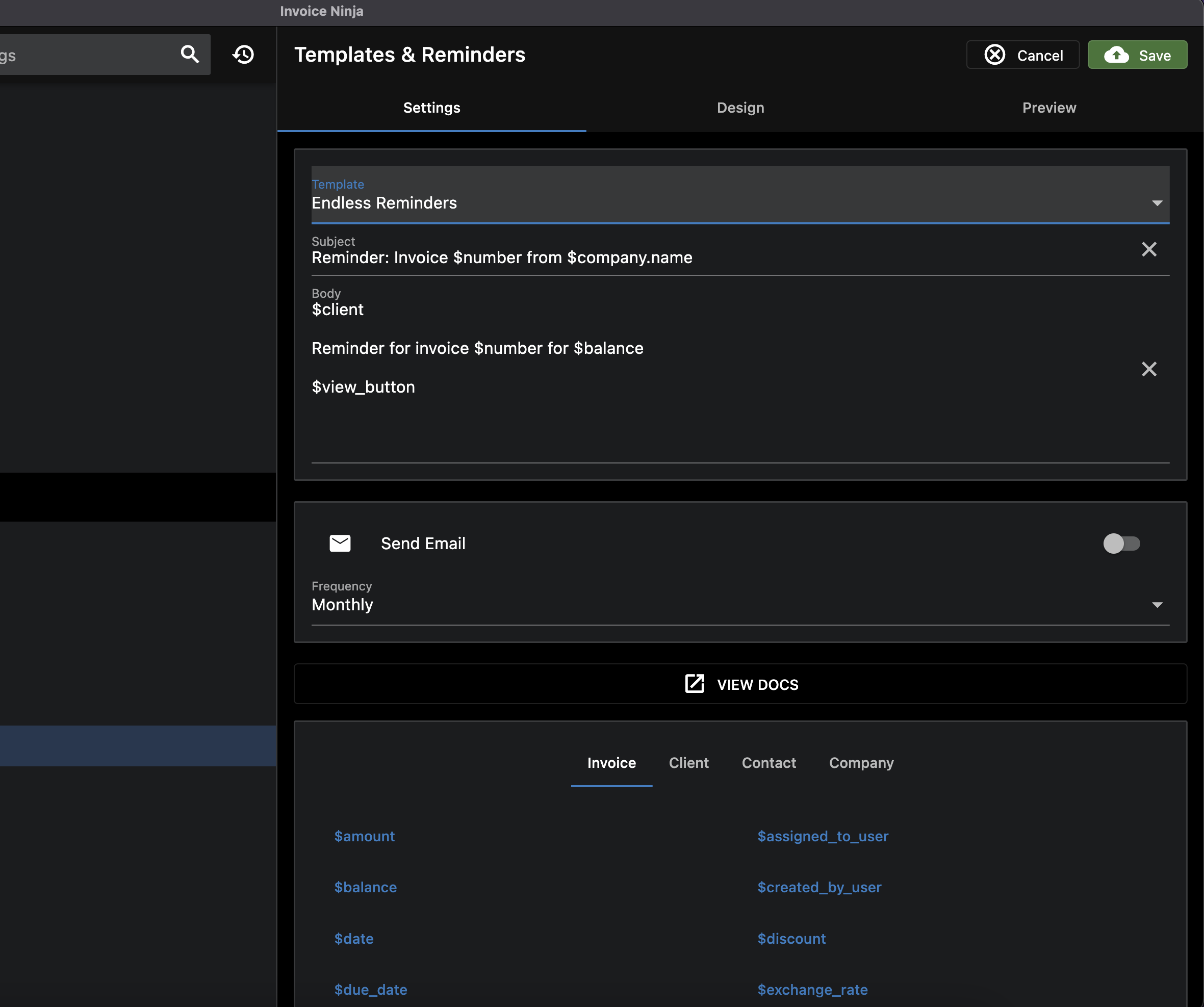The image size is (1204, 1007).
Task: Click the search magnifier icon
Action: [x=190, y=55]
